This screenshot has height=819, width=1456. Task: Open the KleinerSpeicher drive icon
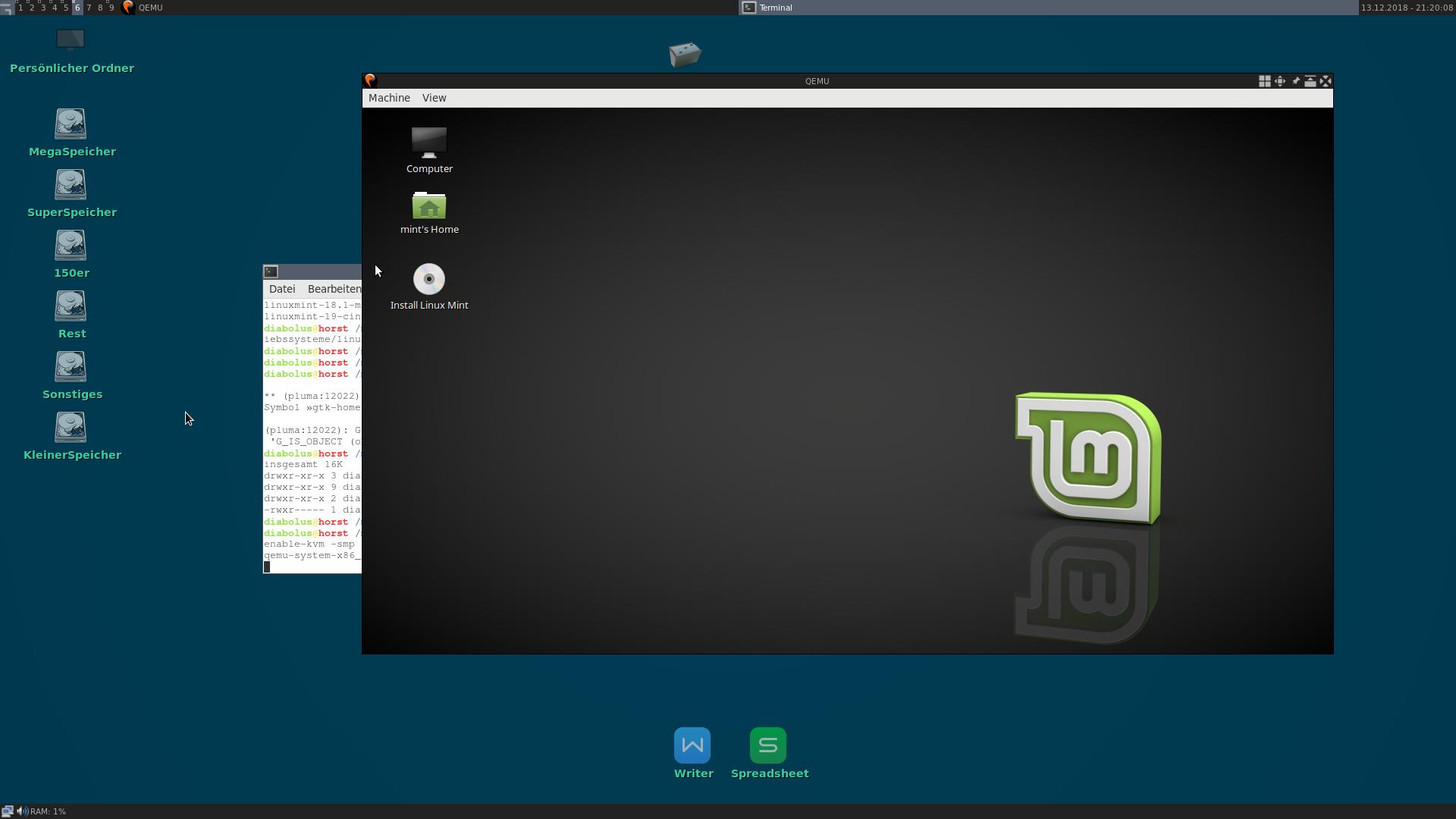[71, 428]
